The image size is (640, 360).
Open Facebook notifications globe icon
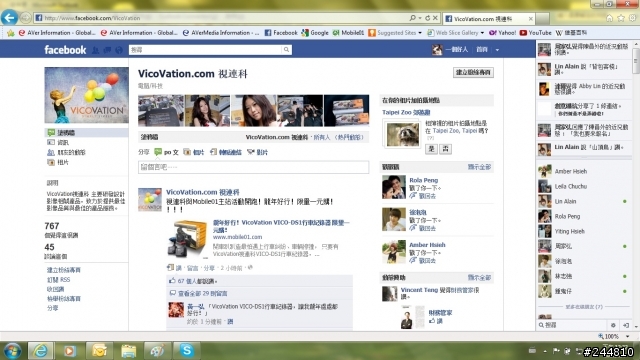(x=119, y=50)
